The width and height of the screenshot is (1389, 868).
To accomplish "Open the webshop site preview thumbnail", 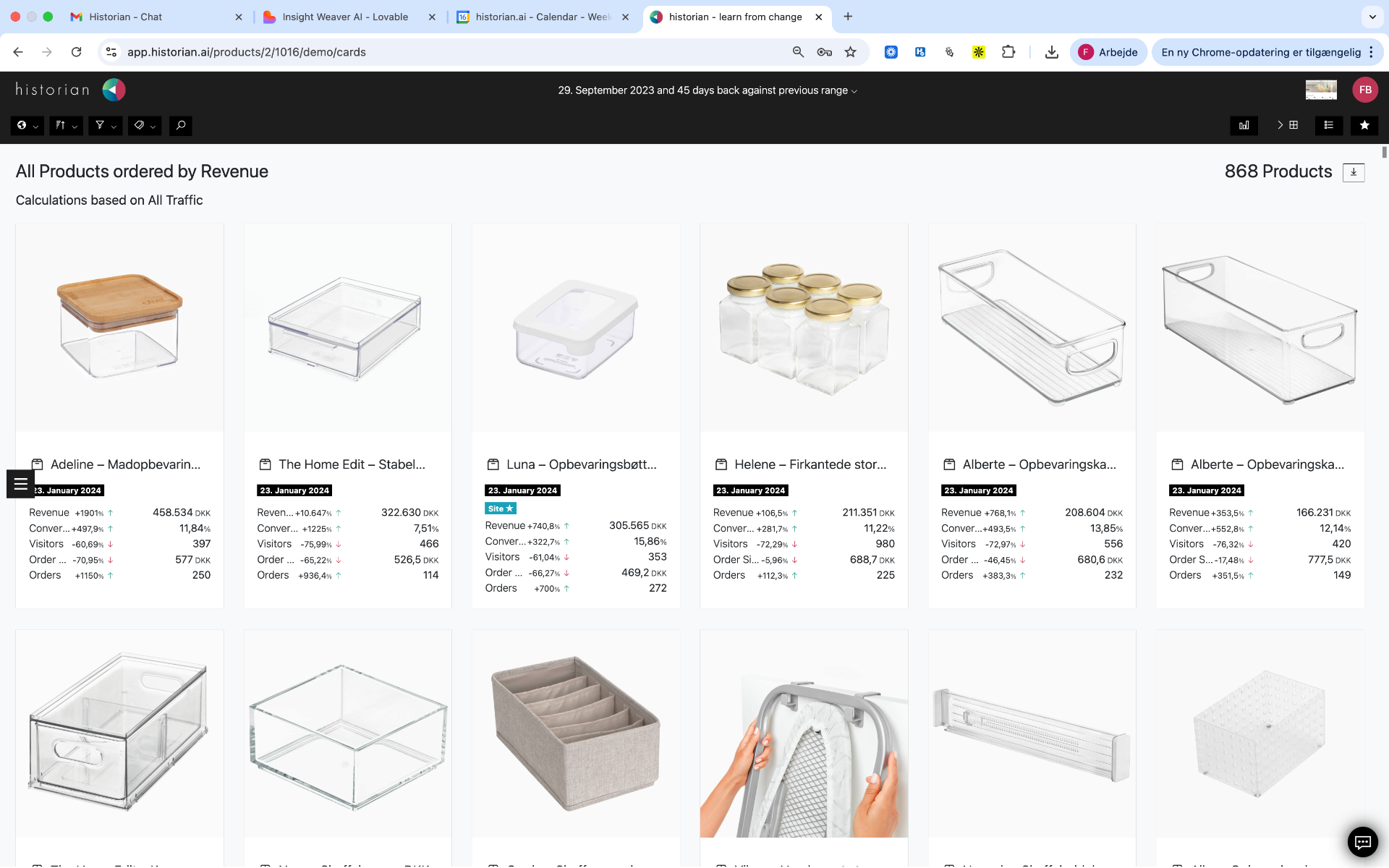I will coord(1321,90).
